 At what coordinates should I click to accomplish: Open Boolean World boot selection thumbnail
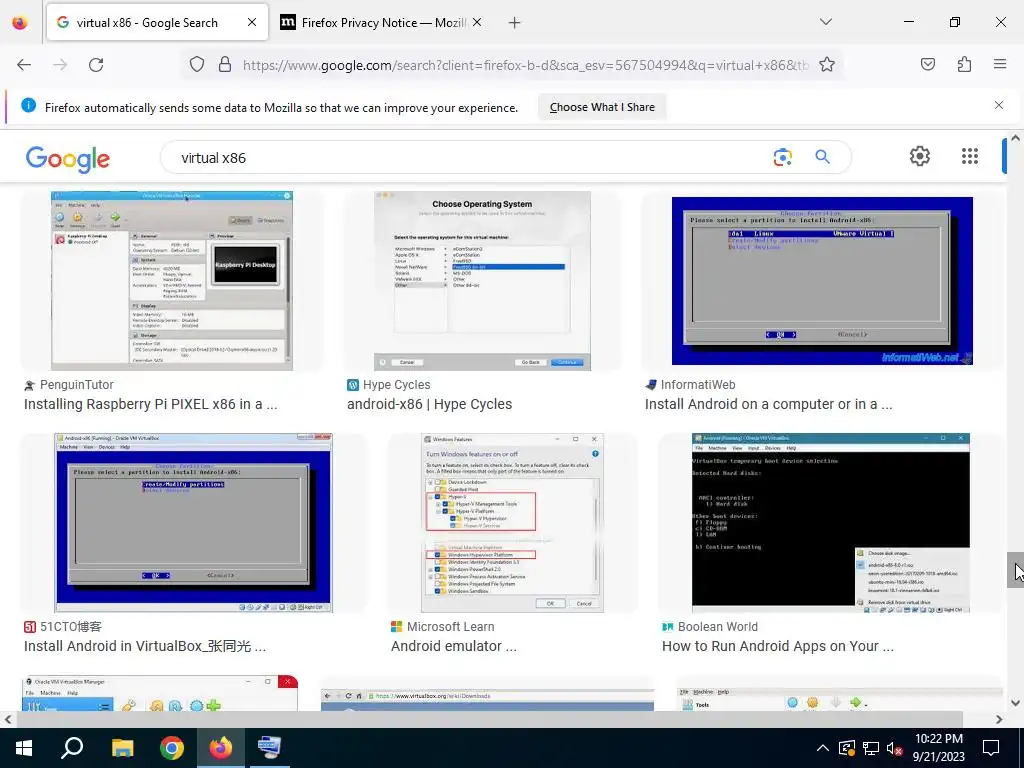coord(831,522)
